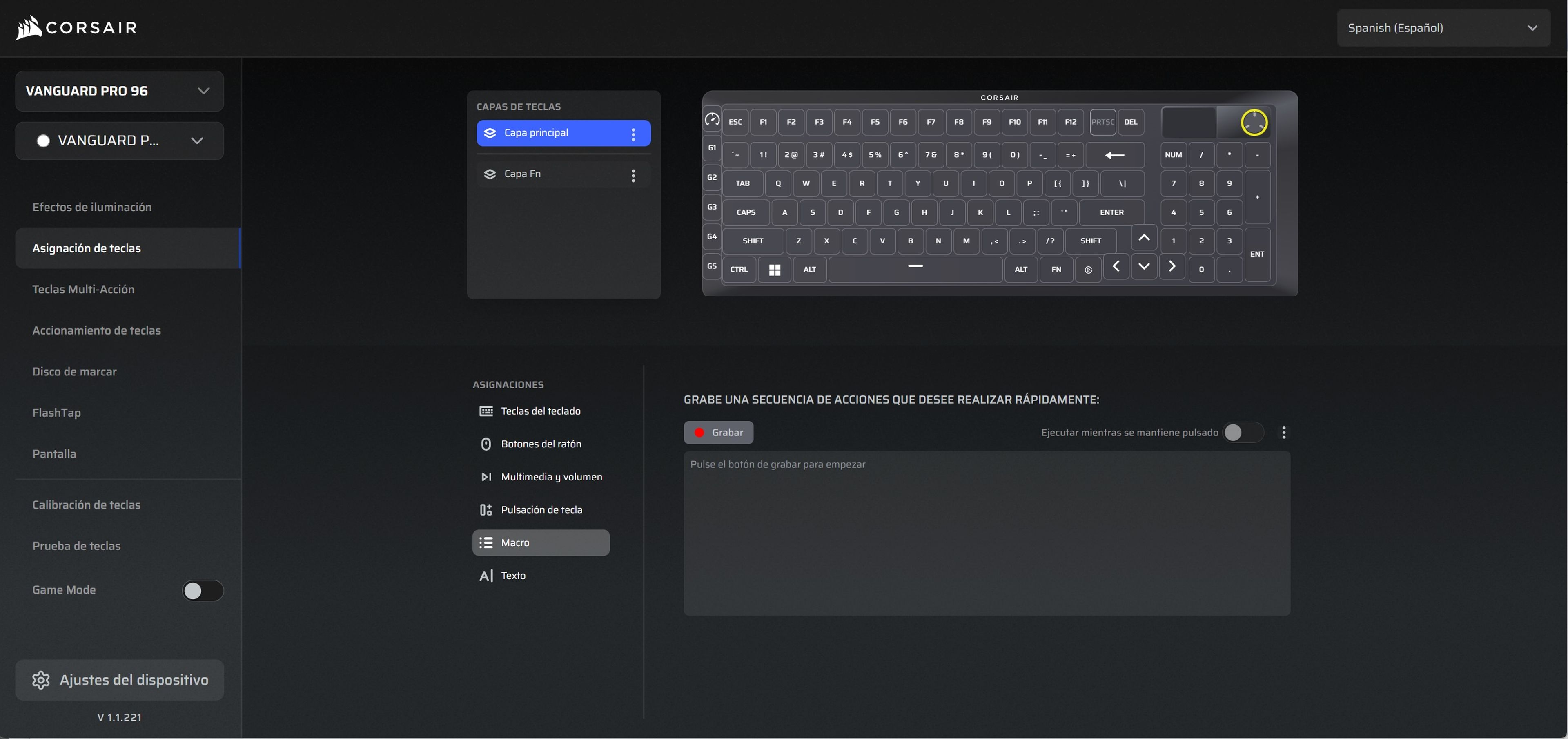Select the Windows logo key
The width and height of the screenshot is (1568, 739).
click(774, 270)
